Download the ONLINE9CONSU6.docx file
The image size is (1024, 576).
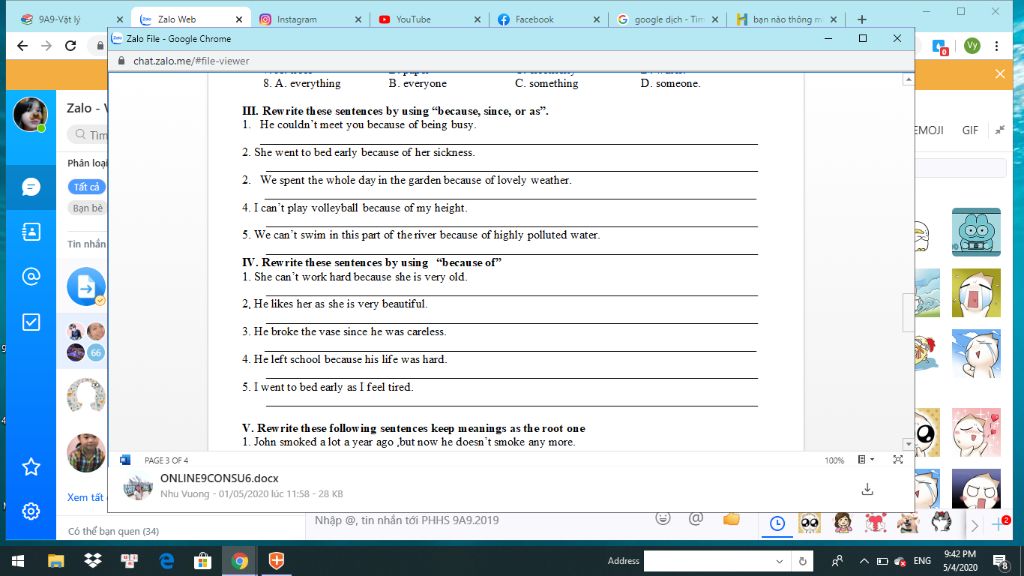point(867,489)
